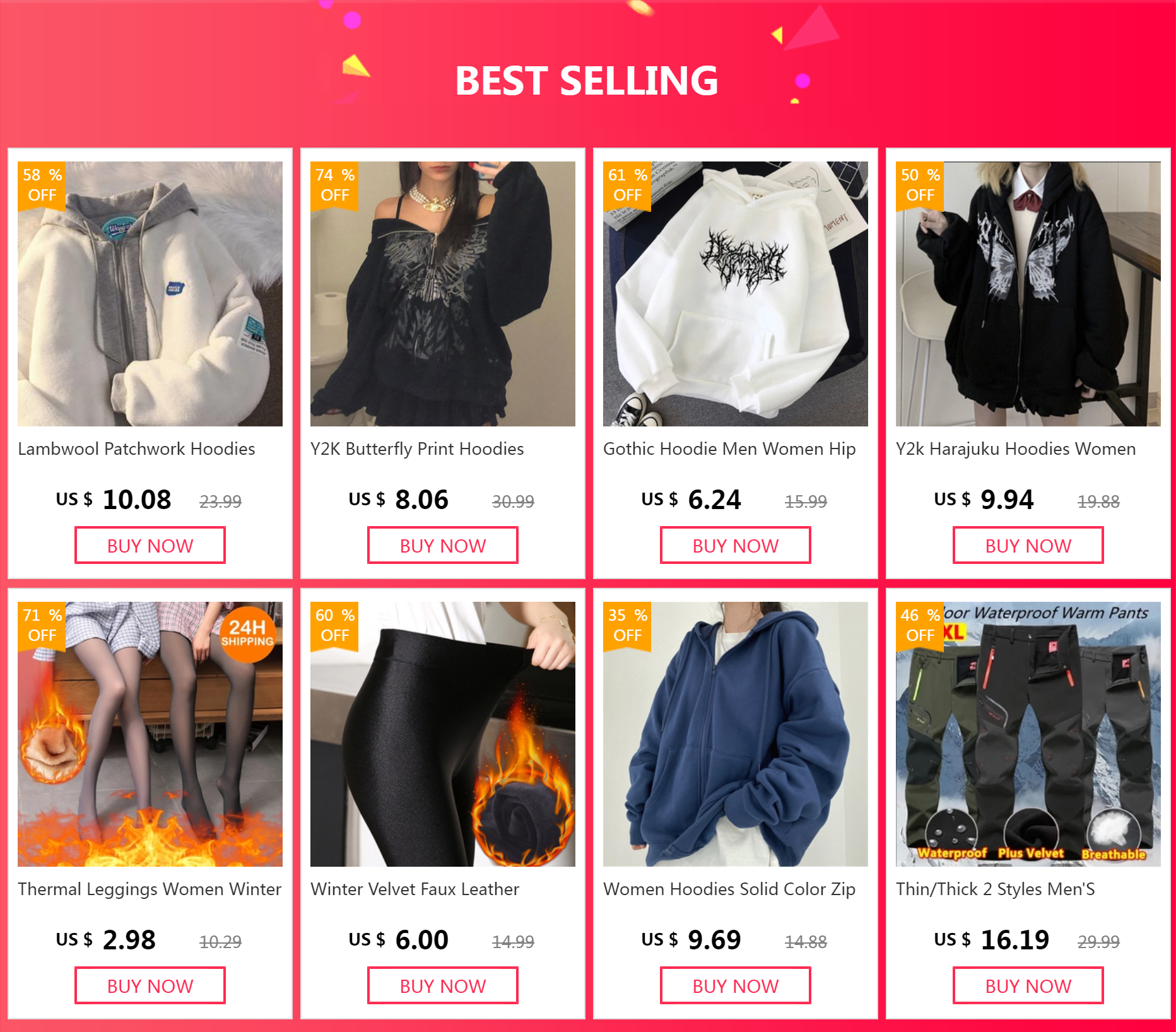Click BUY NOW under Gothic Hoodie

[736, 546]
